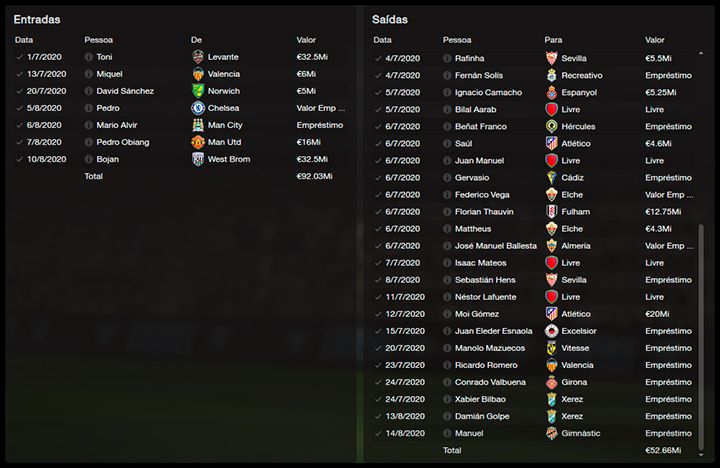The image size is (720, 468).
Task: Open Néstor Lafuente's player profile
Action: click(x=485, y=297)
